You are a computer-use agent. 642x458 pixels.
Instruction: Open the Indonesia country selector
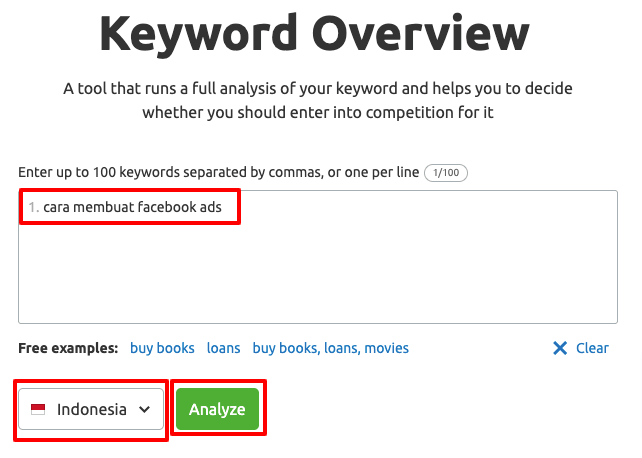(x=91, y=409)
